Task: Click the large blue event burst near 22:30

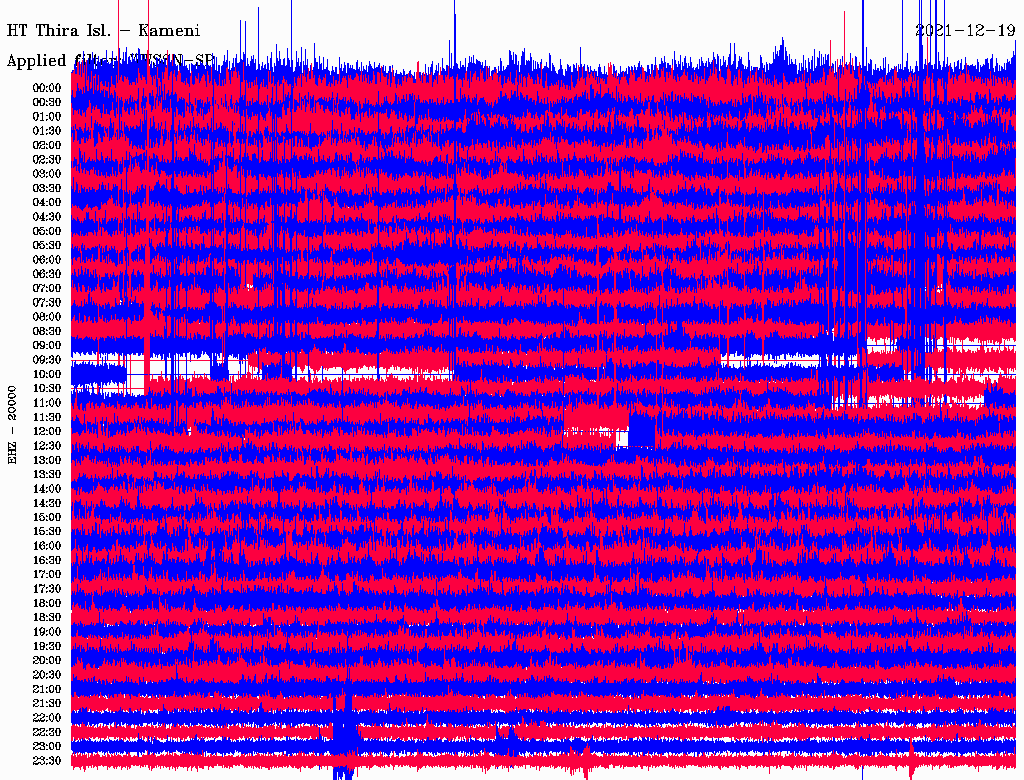Action: [x=345, y=735]
